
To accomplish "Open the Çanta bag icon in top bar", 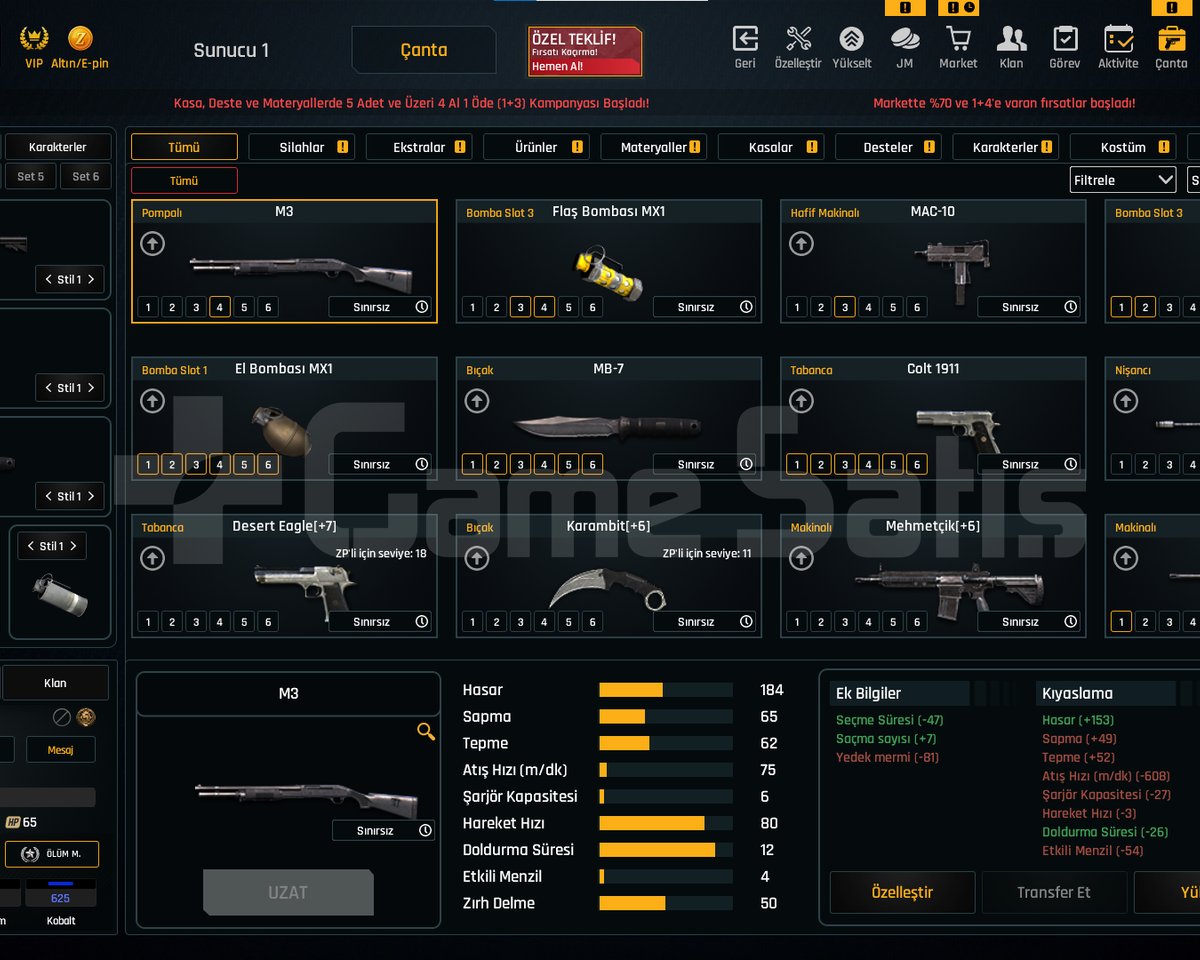I will [1171, 46].
